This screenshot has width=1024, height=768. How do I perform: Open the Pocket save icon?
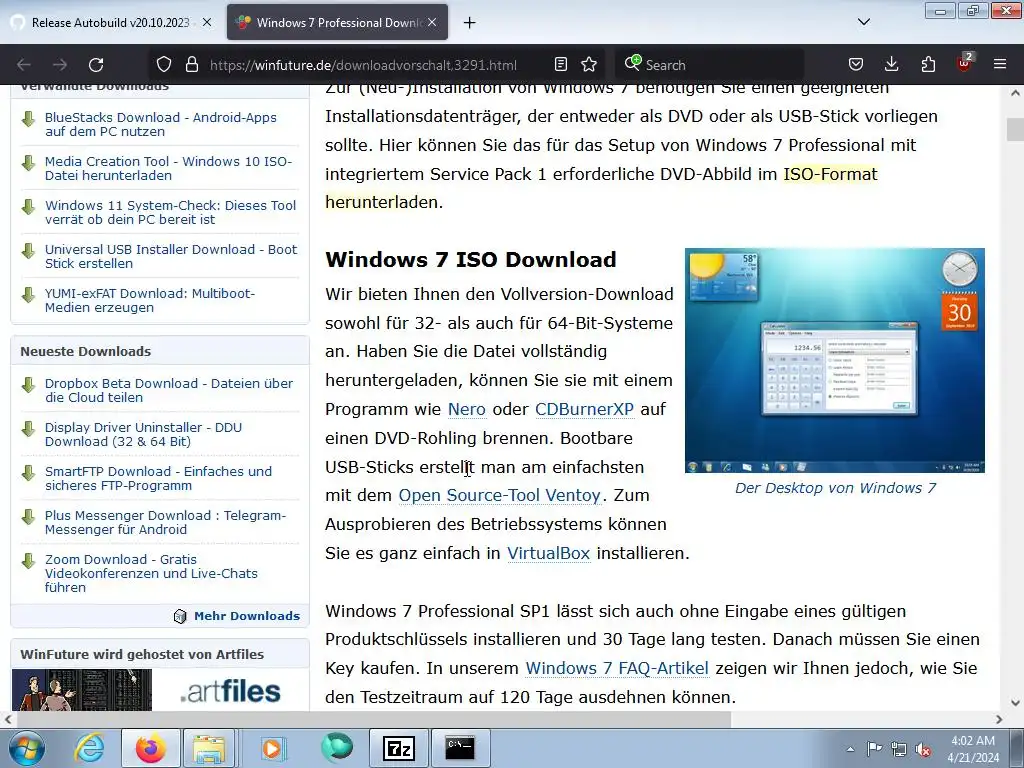856,65
